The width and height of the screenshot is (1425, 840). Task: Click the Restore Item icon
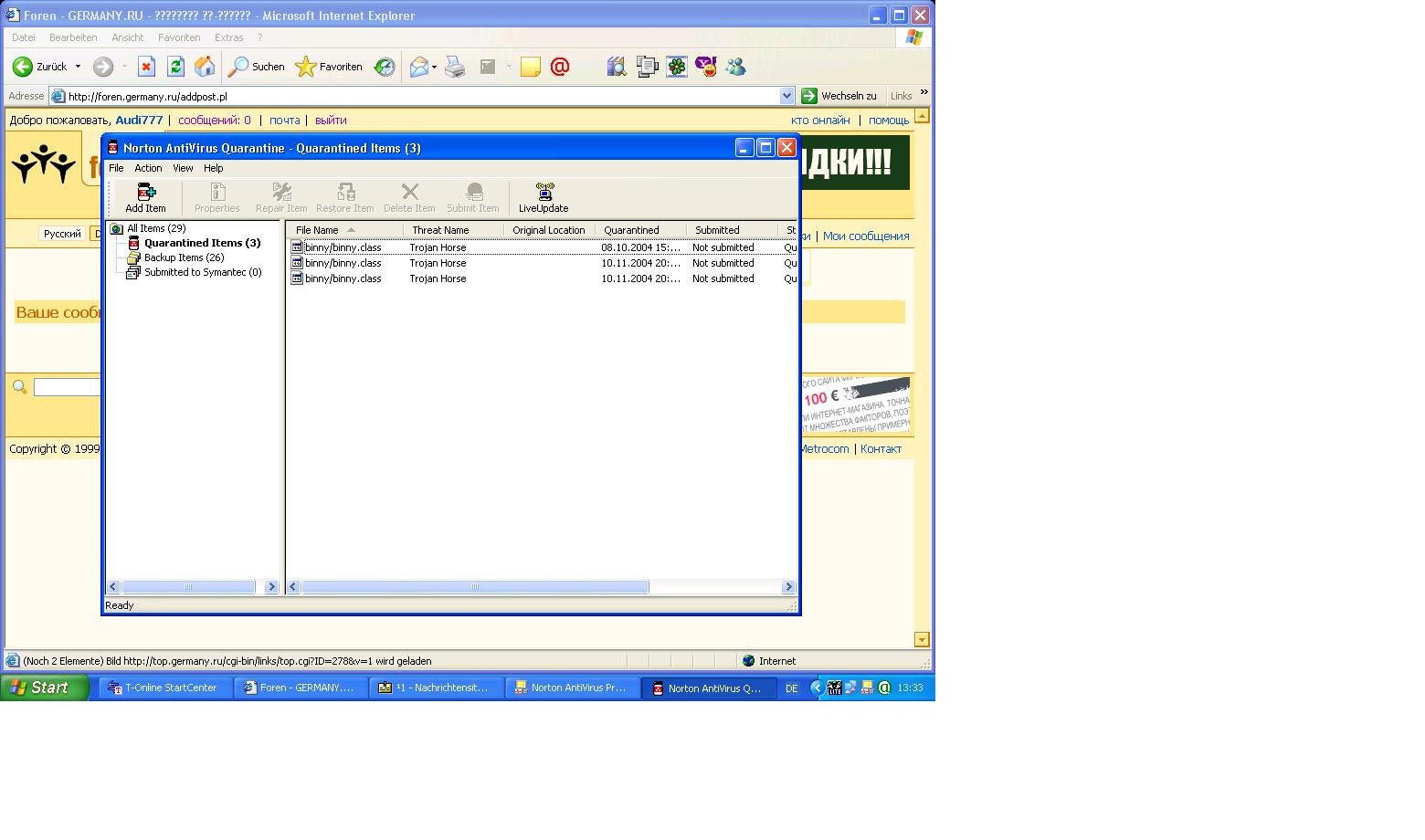pyautogui.click(x=344, y=197)
